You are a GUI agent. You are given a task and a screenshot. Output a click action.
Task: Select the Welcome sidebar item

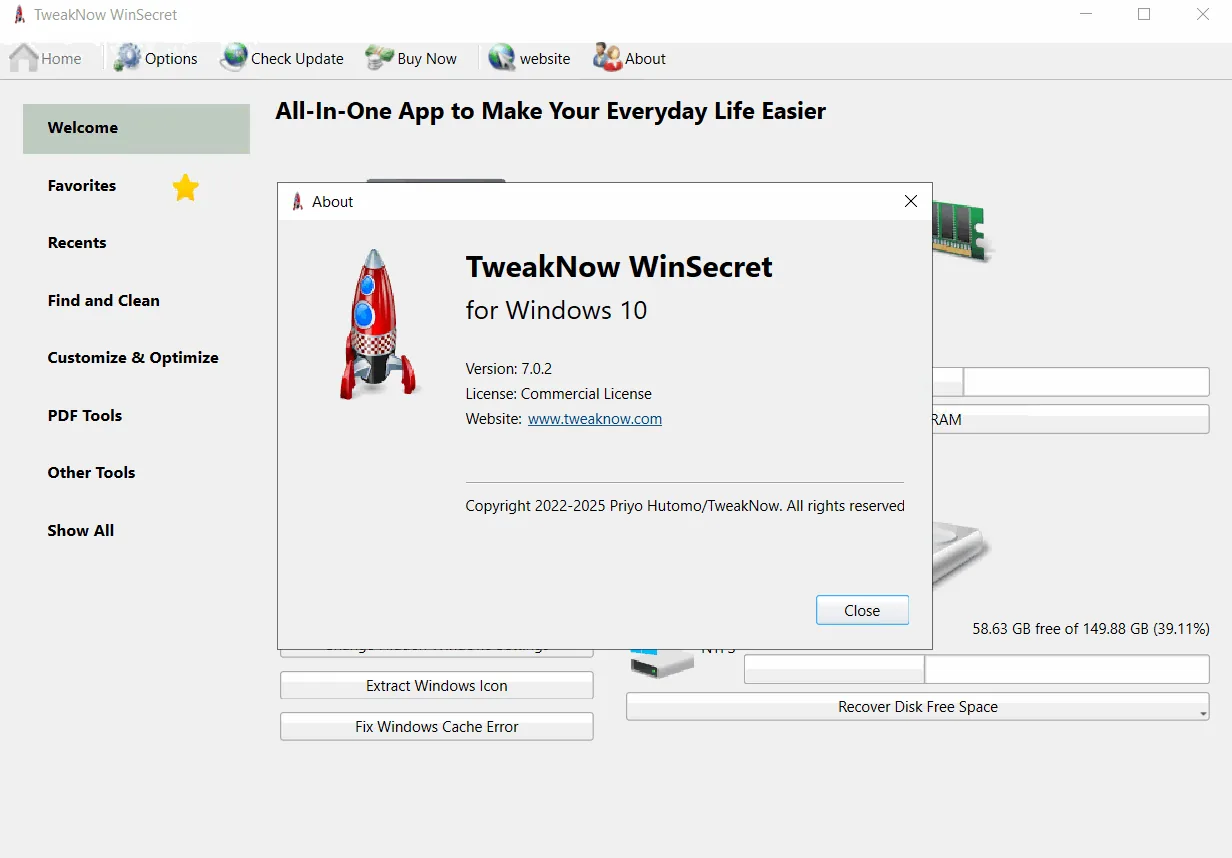click(136, 128)
